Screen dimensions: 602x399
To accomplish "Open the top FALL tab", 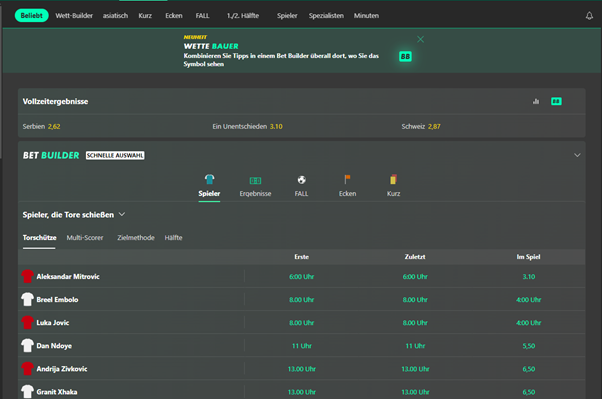I will click(202, 16).
